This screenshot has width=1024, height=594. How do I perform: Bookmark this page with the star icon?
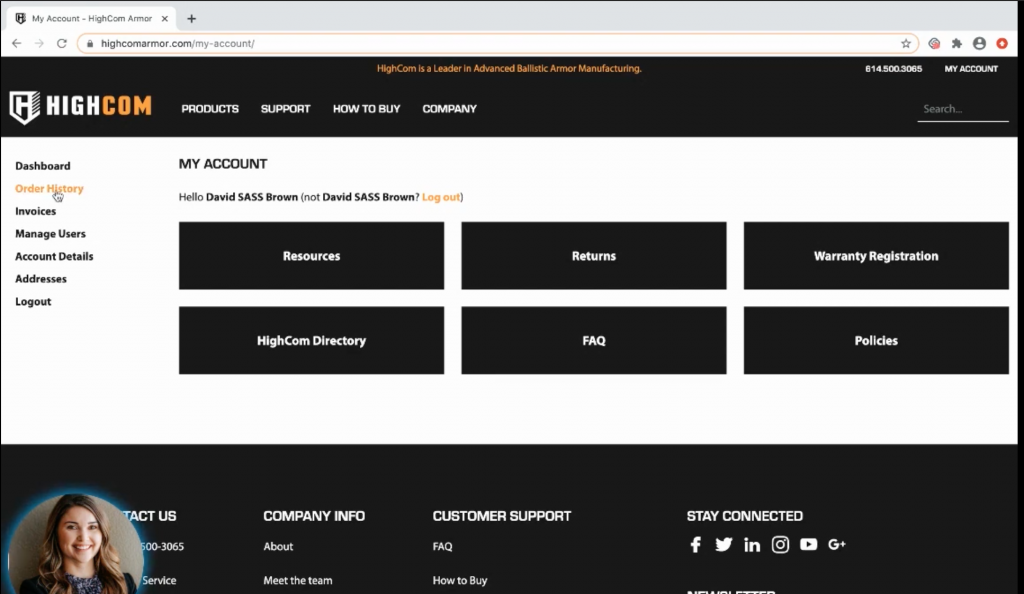[906, 44]
